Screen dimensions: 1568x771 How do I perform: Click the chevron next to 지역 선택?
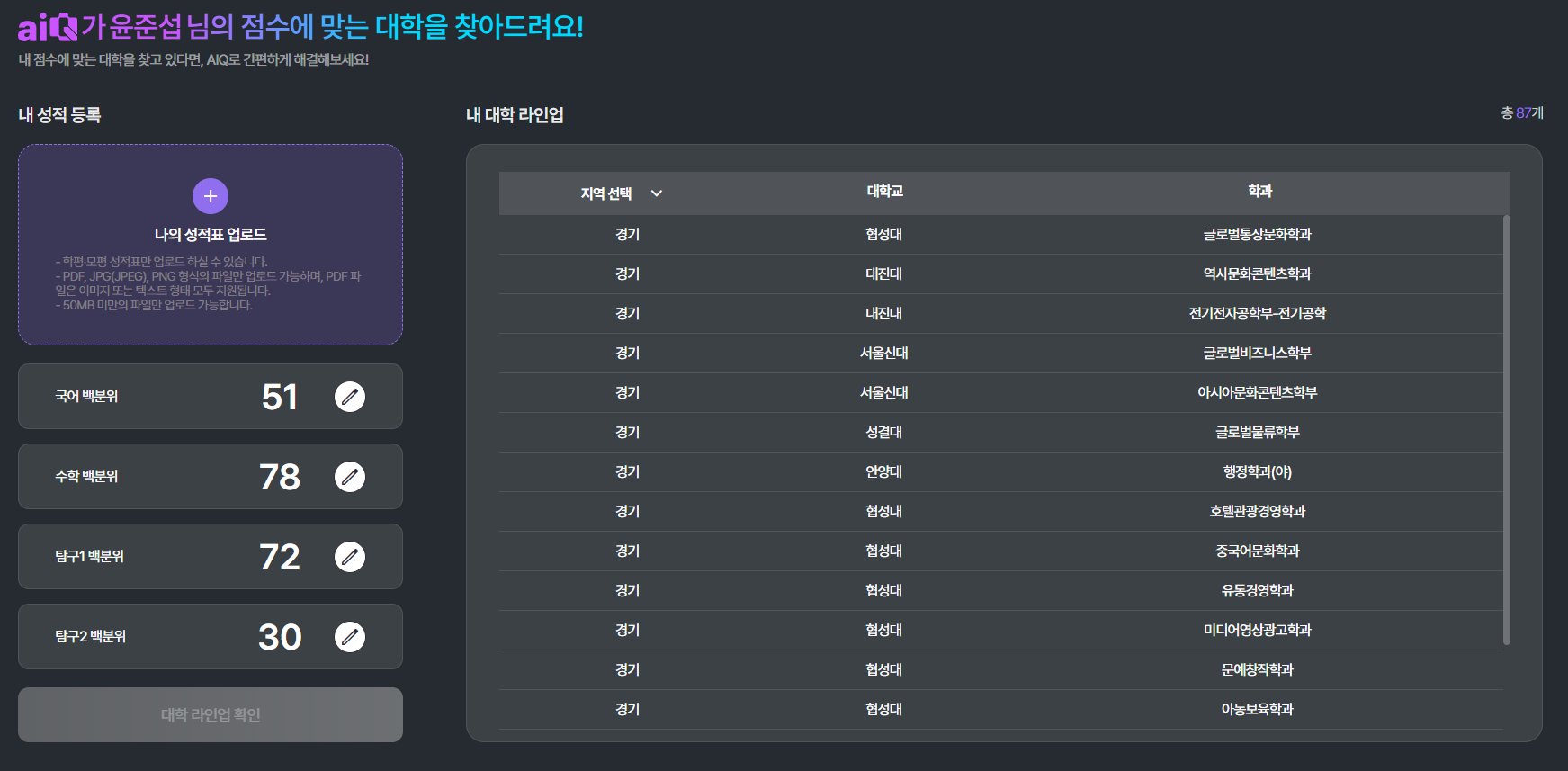(x=657, y=193)
